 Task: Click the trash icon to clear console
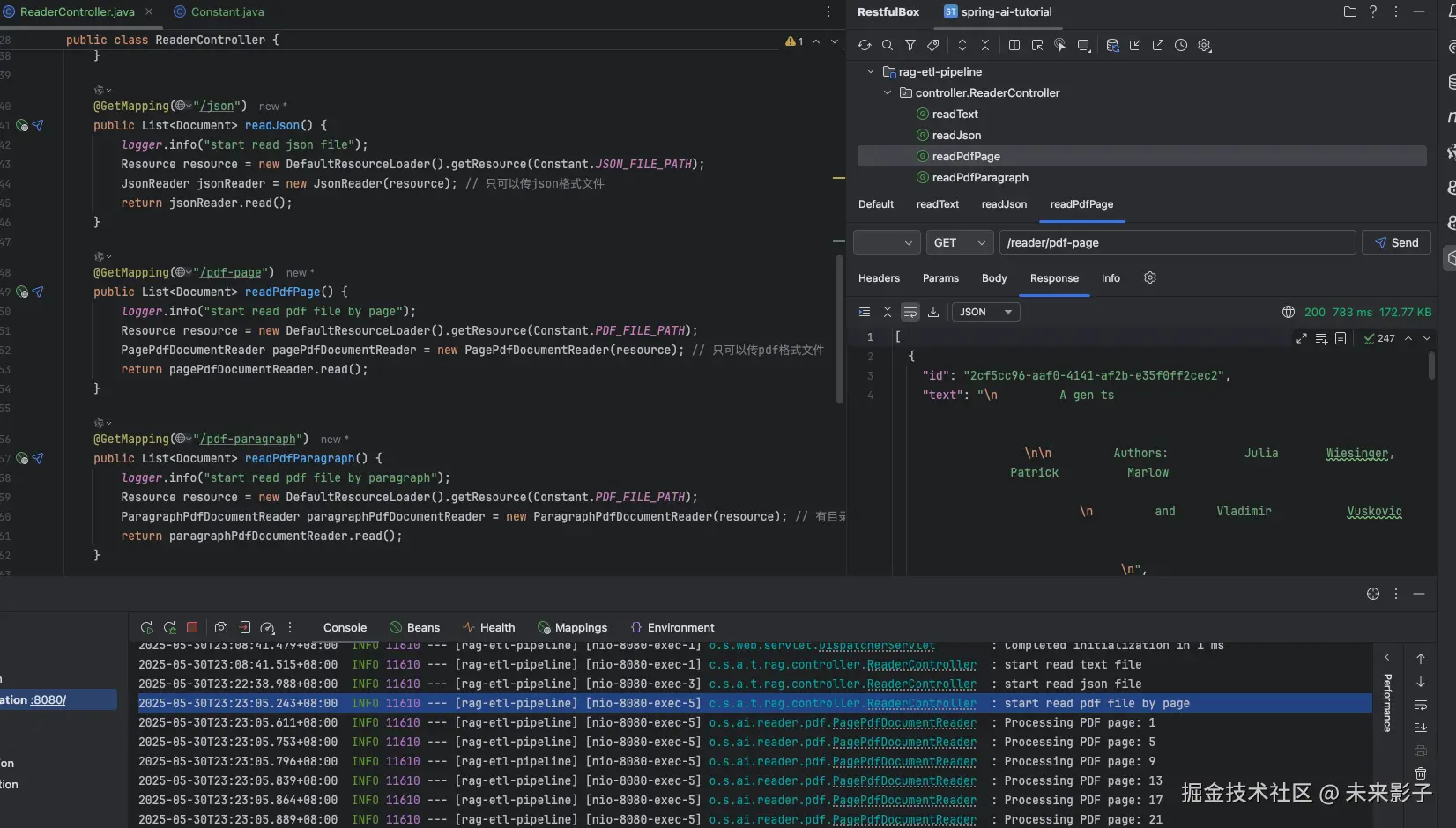pos(1421,773)
